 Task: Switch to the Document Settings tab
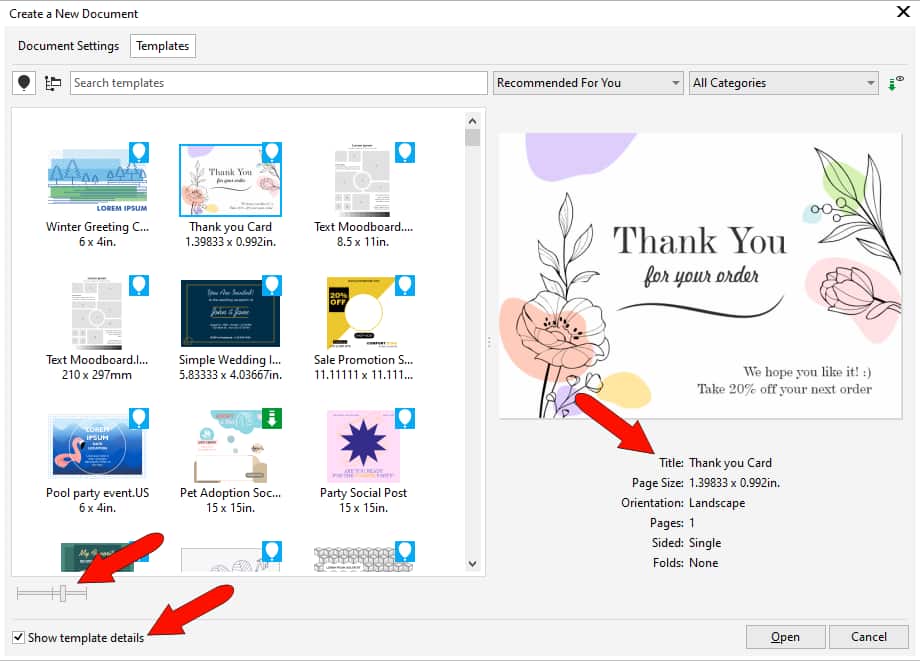click(x=67, y=46)
